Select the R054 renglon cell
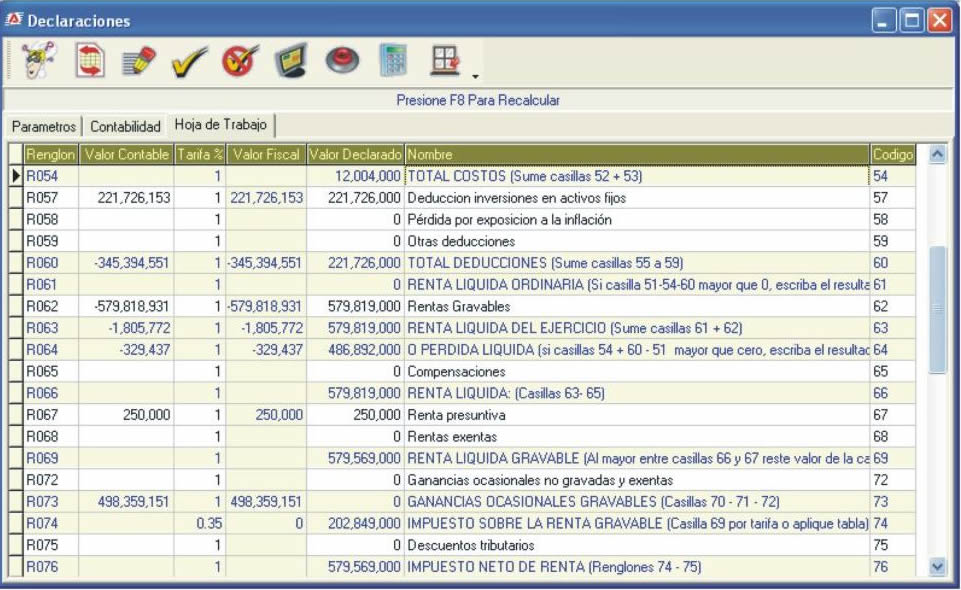This screenshot has width=961, height=590. click(x=51, y=176)
